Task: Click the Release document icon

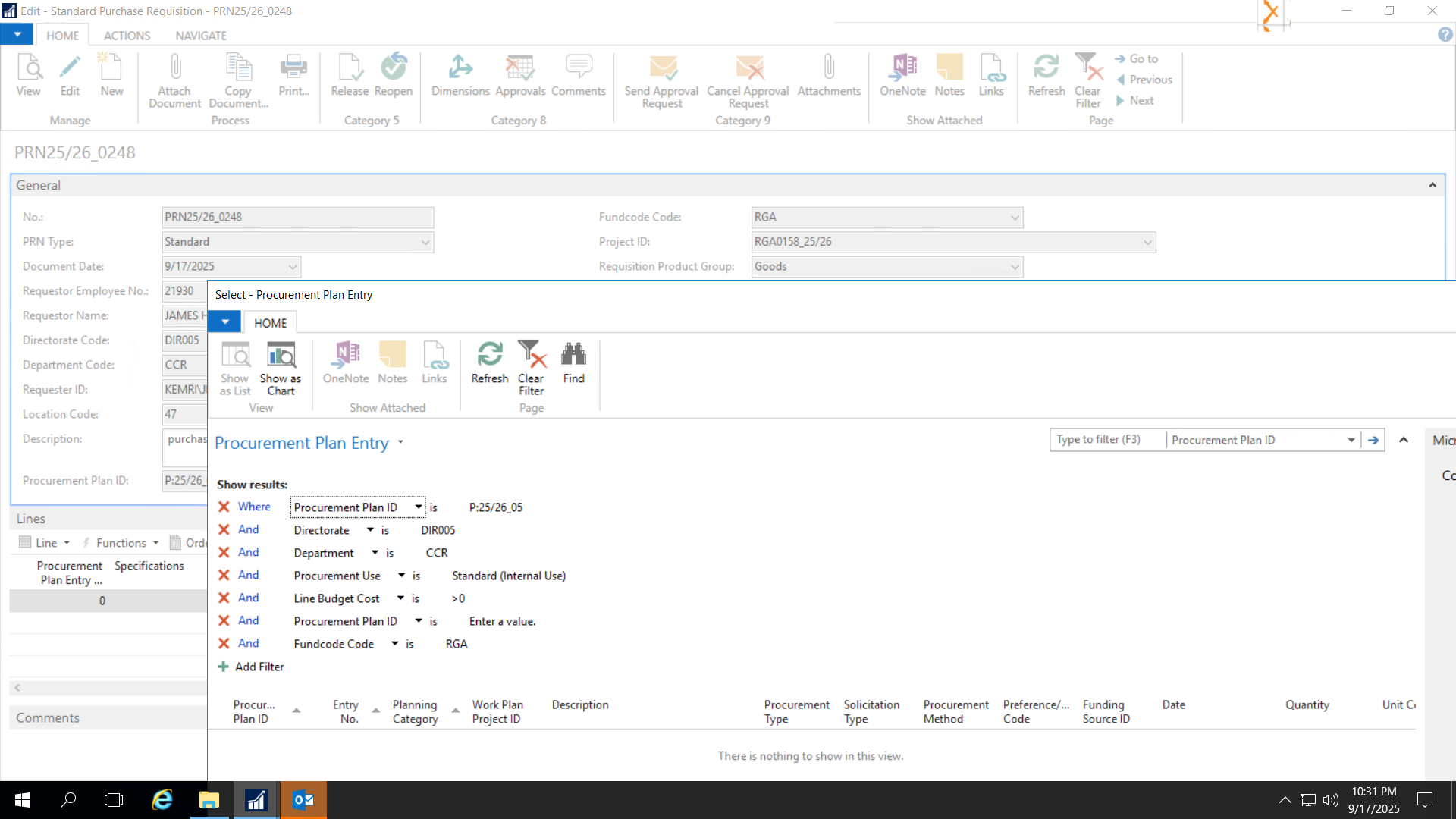Action: [350, 68]
